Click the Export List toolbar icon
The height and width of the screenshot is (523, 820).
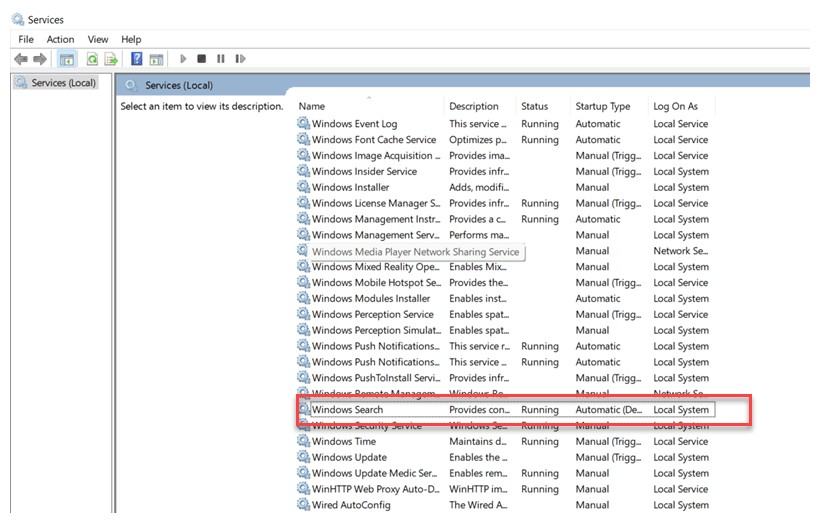(x=111, y=59)
